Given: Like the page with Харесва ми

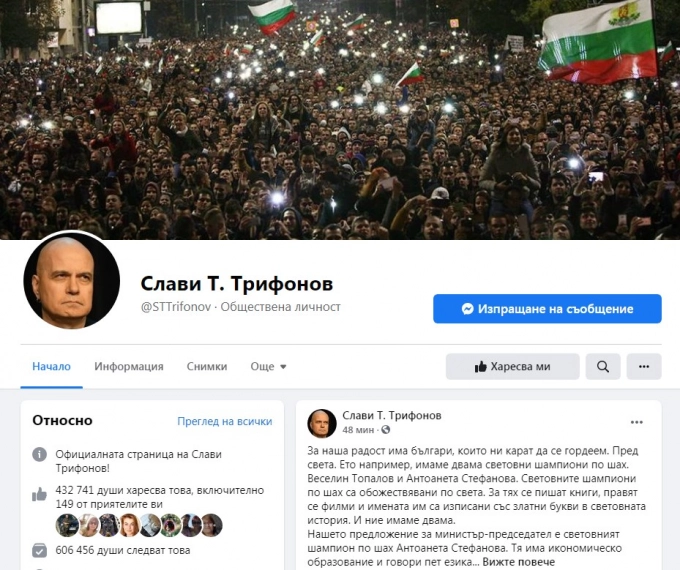Looking at the screenshot, I should (x=513, y=367).
